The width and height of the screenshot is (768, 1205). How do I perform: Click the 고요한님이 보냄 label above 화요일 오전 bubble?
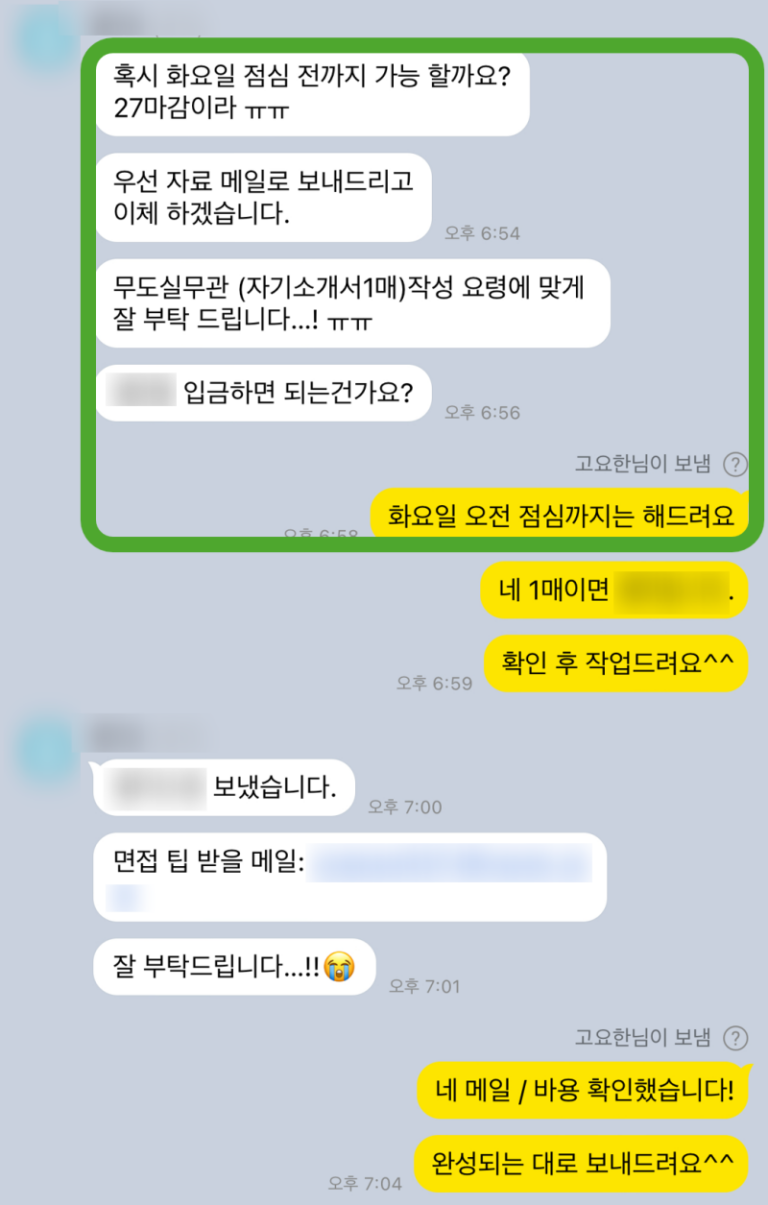click(x=642, y=464)
